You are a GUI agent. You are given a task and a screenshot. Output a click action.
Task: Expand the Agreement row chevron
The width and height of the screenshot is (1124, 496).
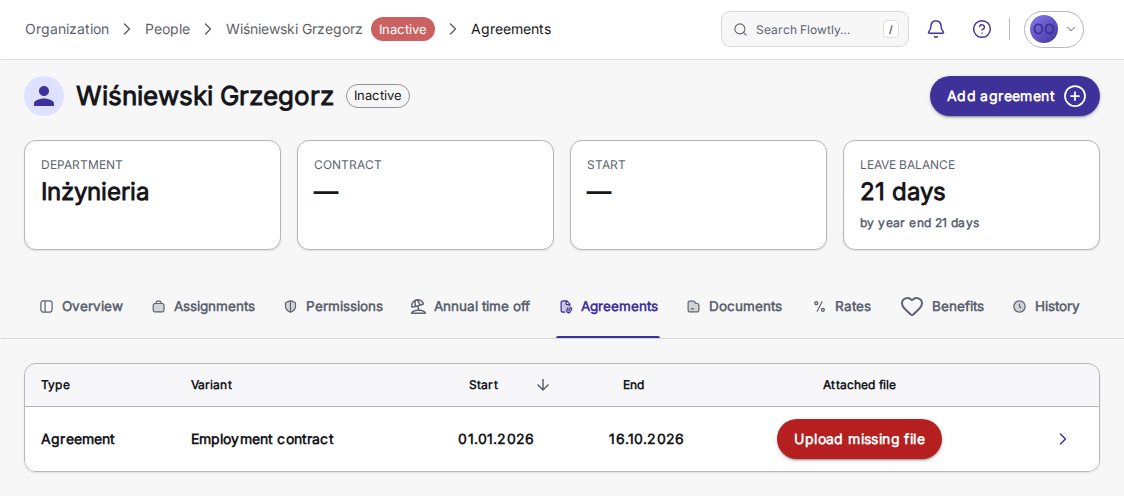coord(1063,439)
